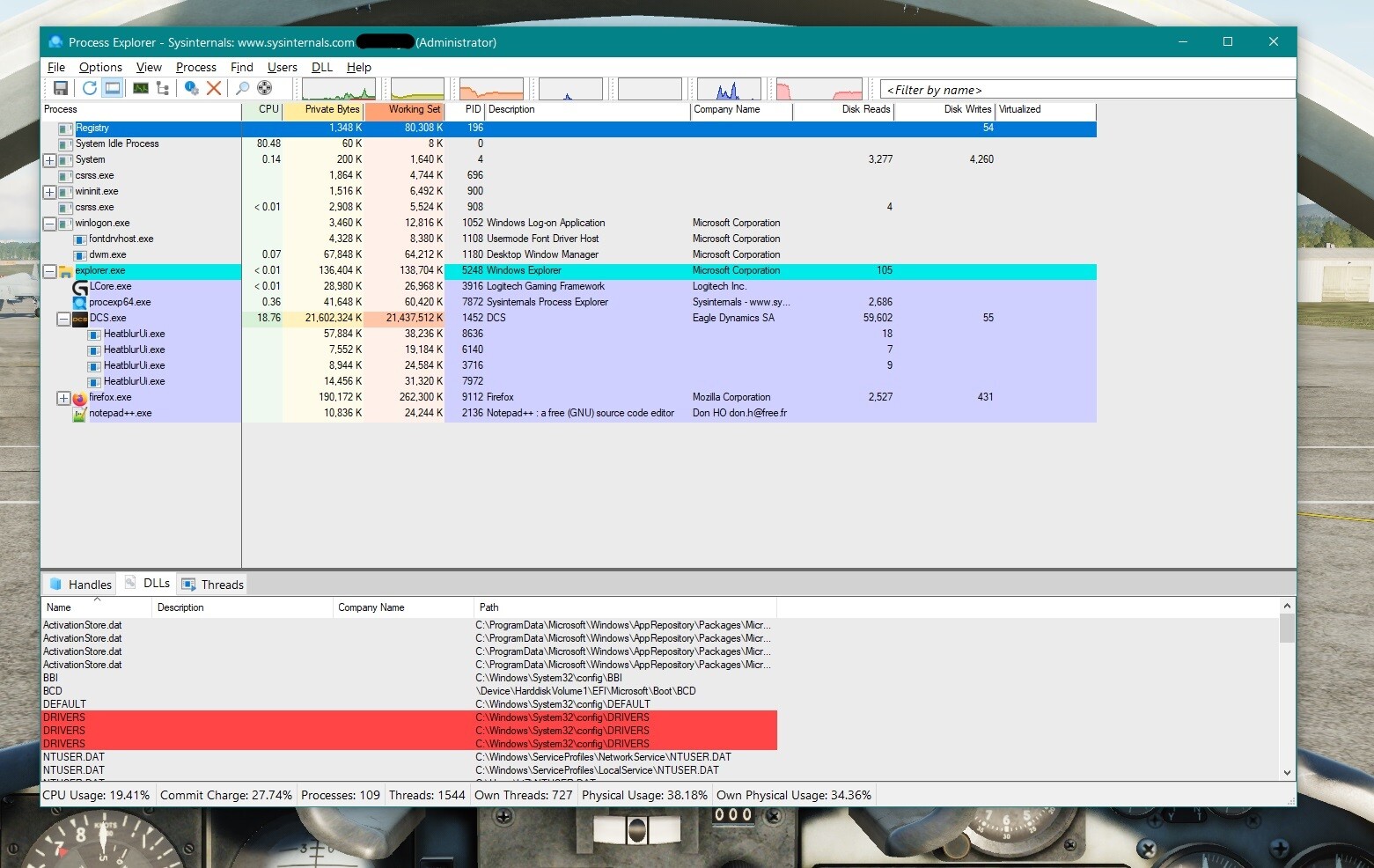Click the dwm.exe process icon

pos(80,255)
